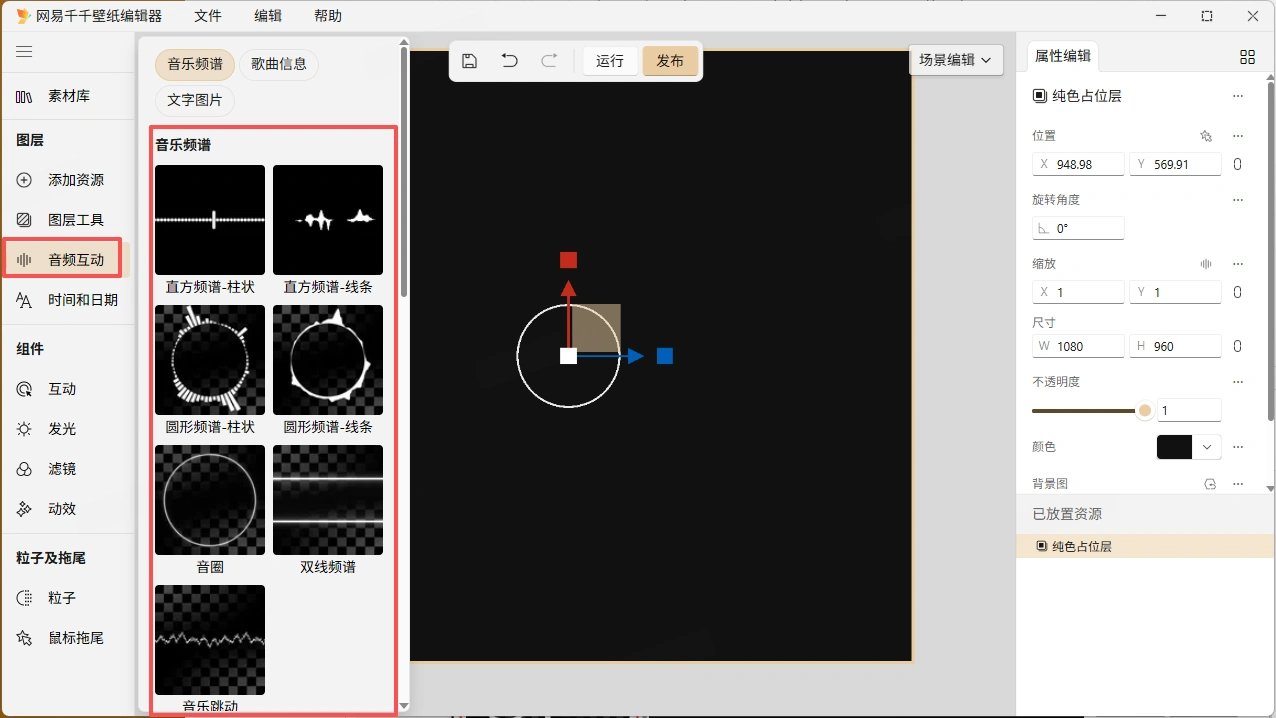Toggle size ratio lock ring beside H
Screen dimensions: 1276x718
pos(1237,346)
